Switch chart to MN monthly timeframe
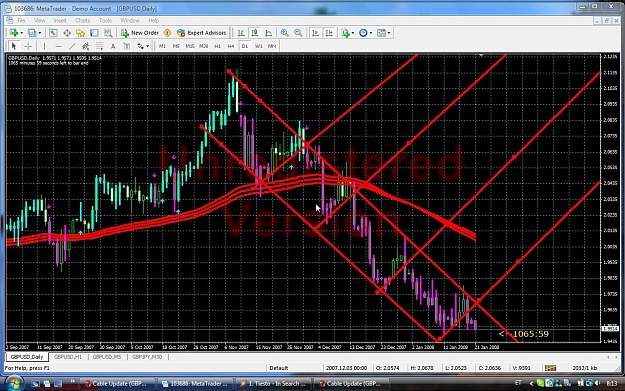 [x=272, y=46]
